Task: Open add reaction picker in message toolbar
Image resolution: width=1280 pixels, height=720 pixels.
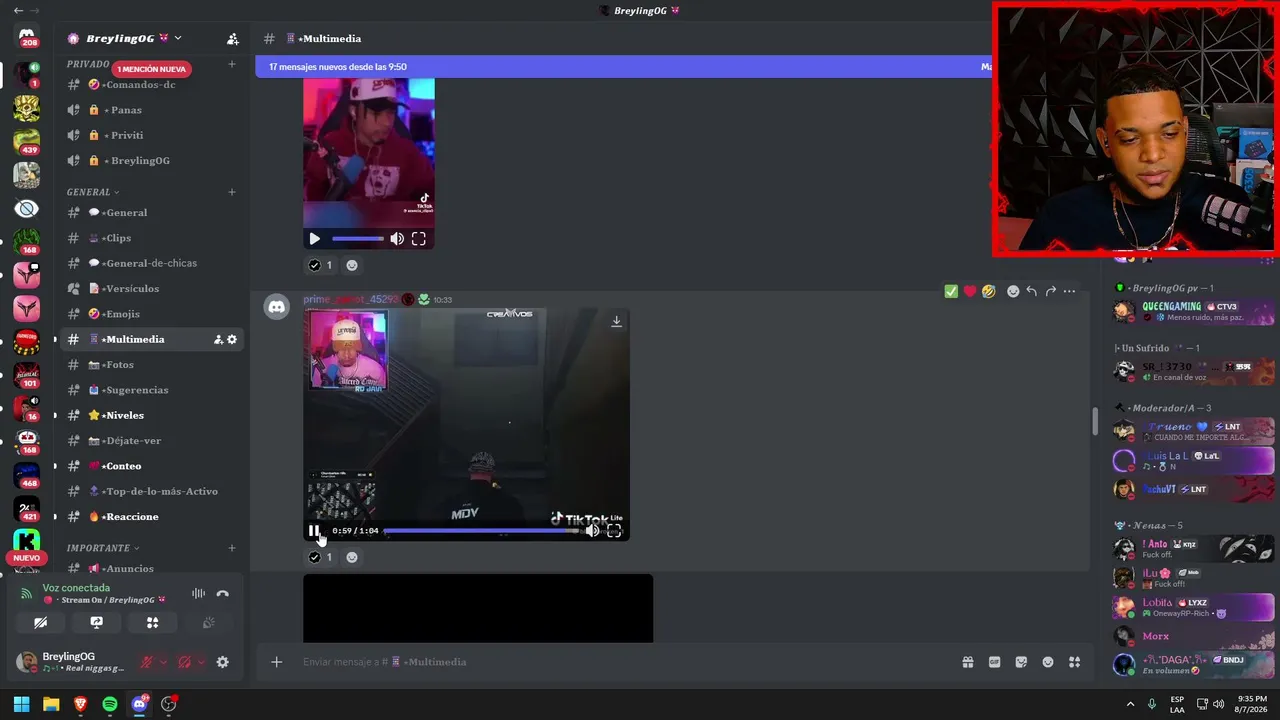Action: click(1013, 291)
